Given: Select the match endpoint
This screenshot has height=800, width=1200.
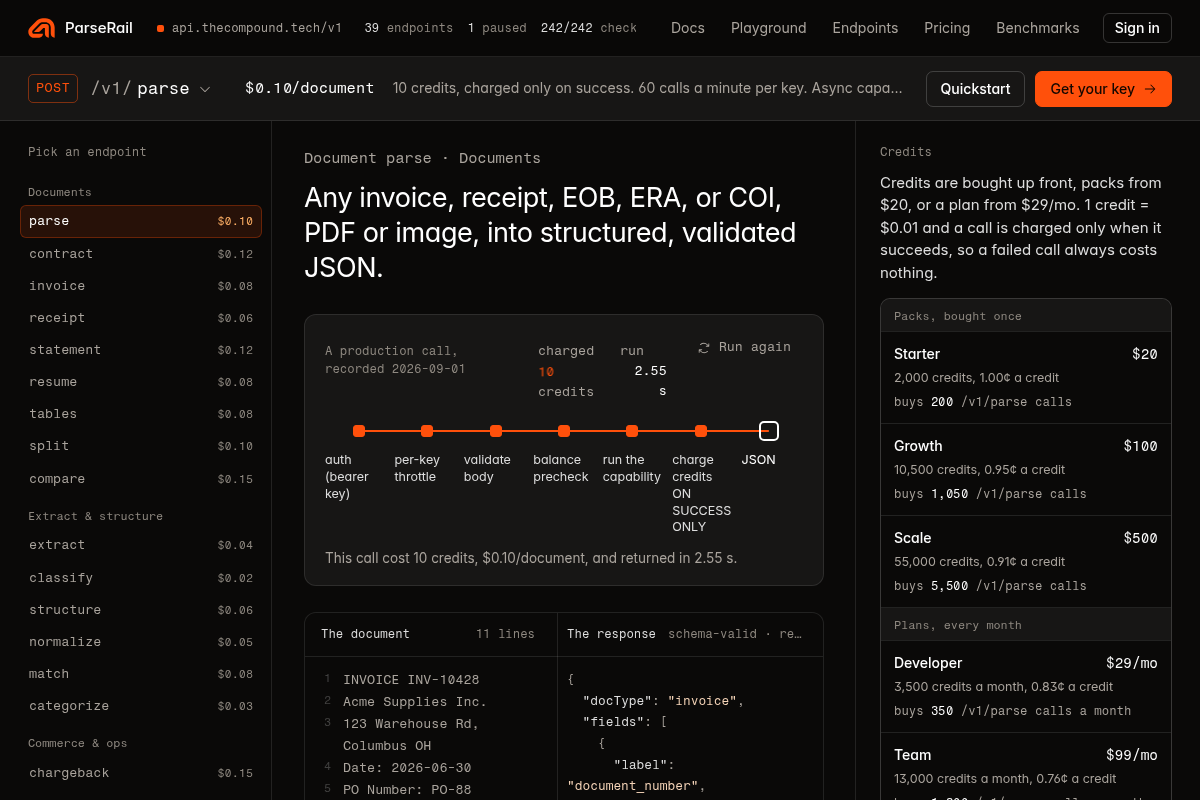Looking at the screenshot, I should pos(141,674).
